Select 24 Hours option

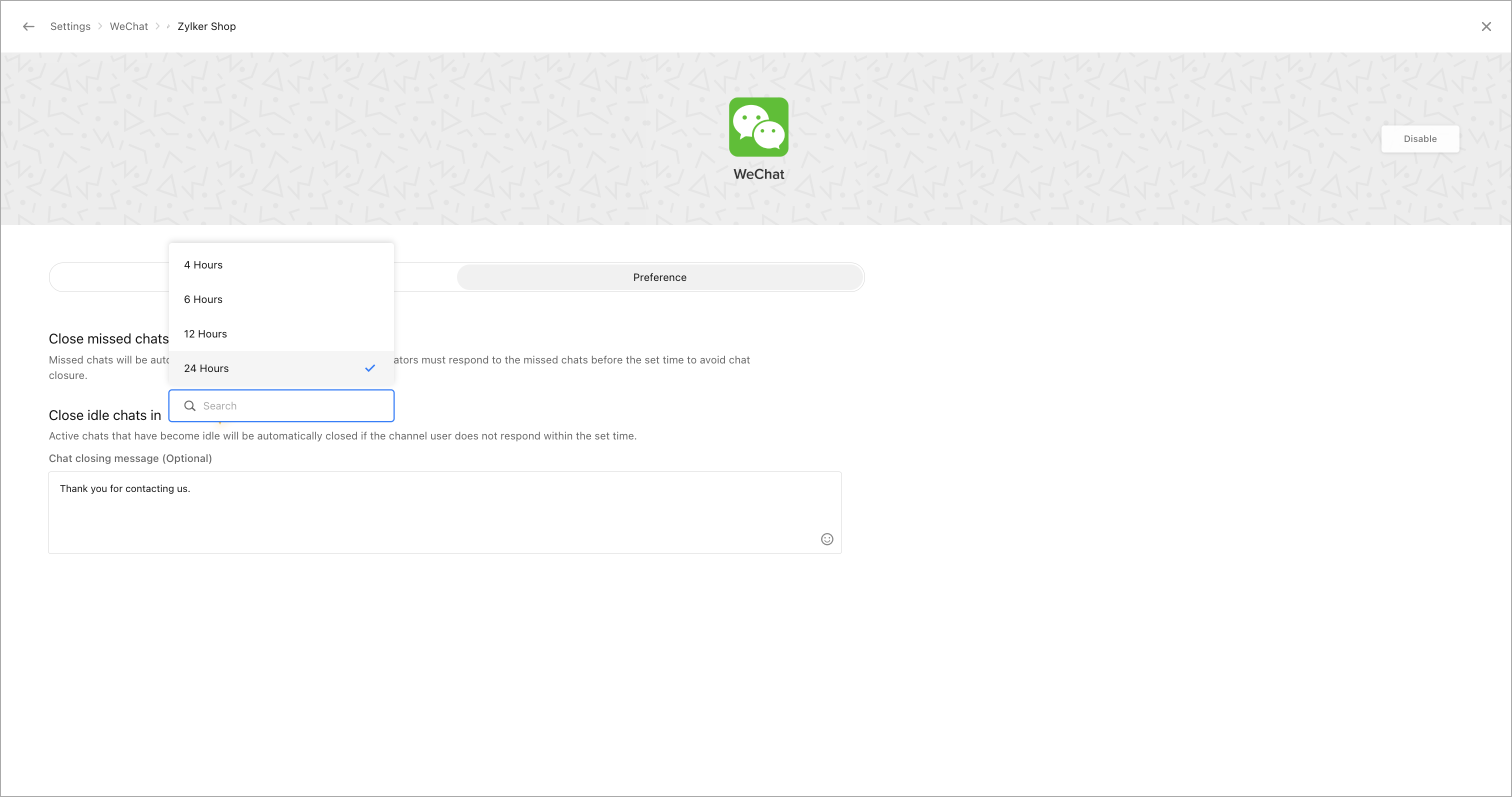[x=281, y=368]
